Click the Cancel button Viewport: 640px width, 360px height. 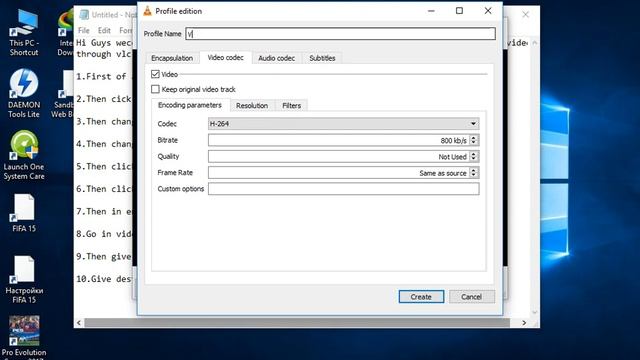point(472,297)
